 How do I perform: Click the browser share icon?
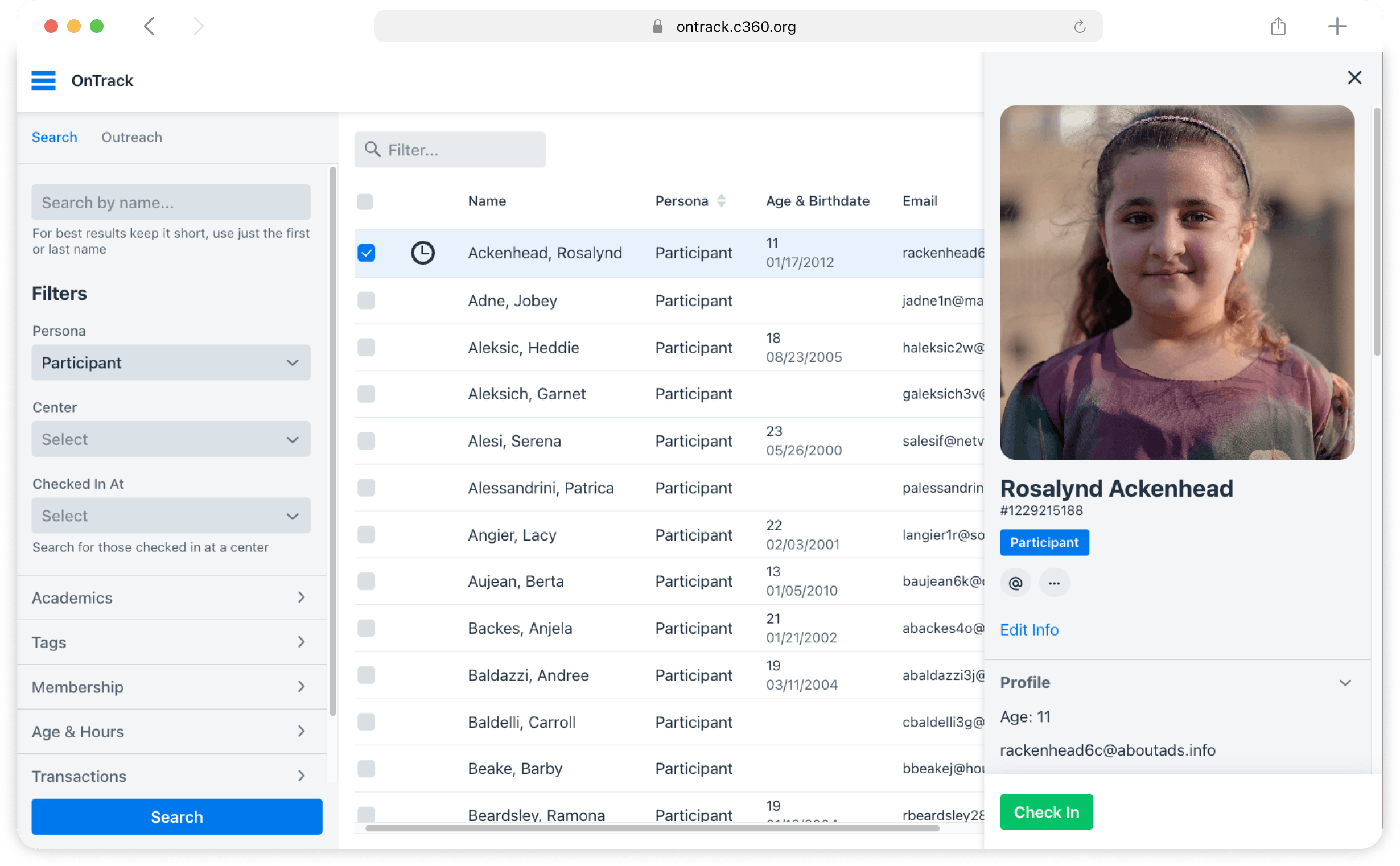[1278, 26]
